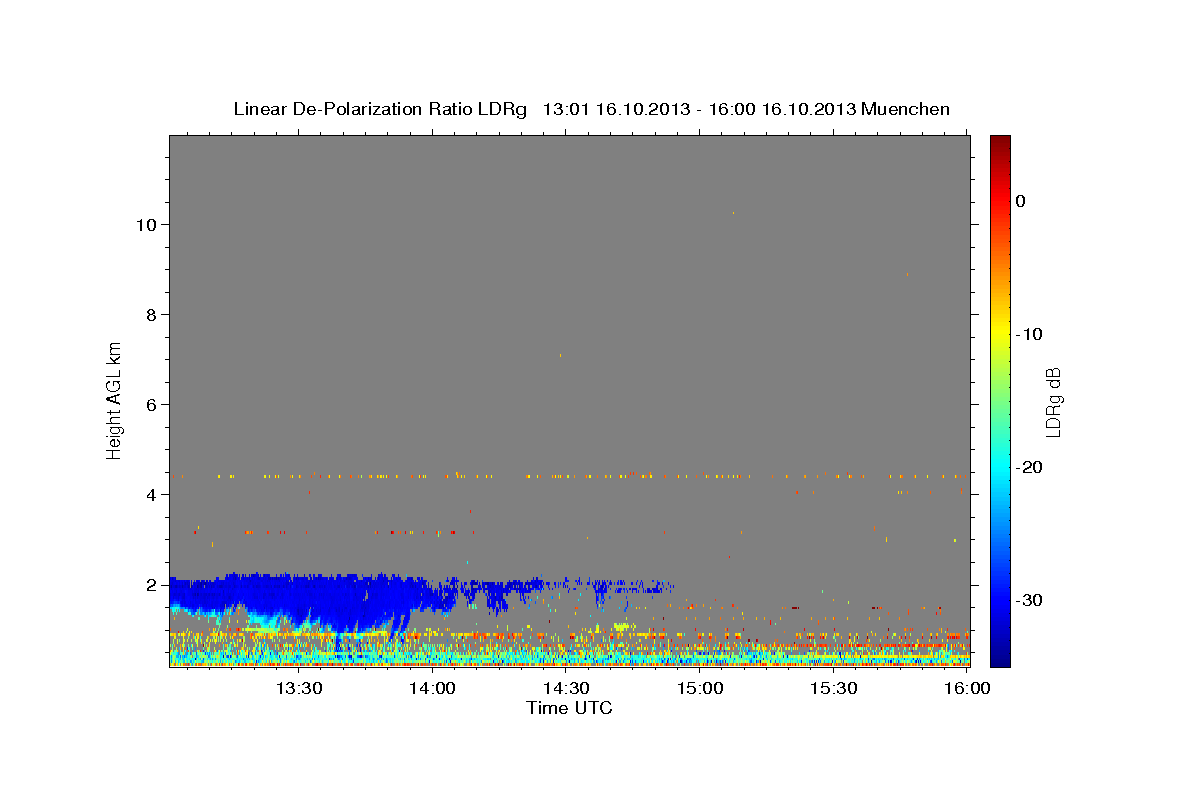Click the 14:30 time tick label
The height and width of the screenshot is (800, 1200).
coord(566,688)
